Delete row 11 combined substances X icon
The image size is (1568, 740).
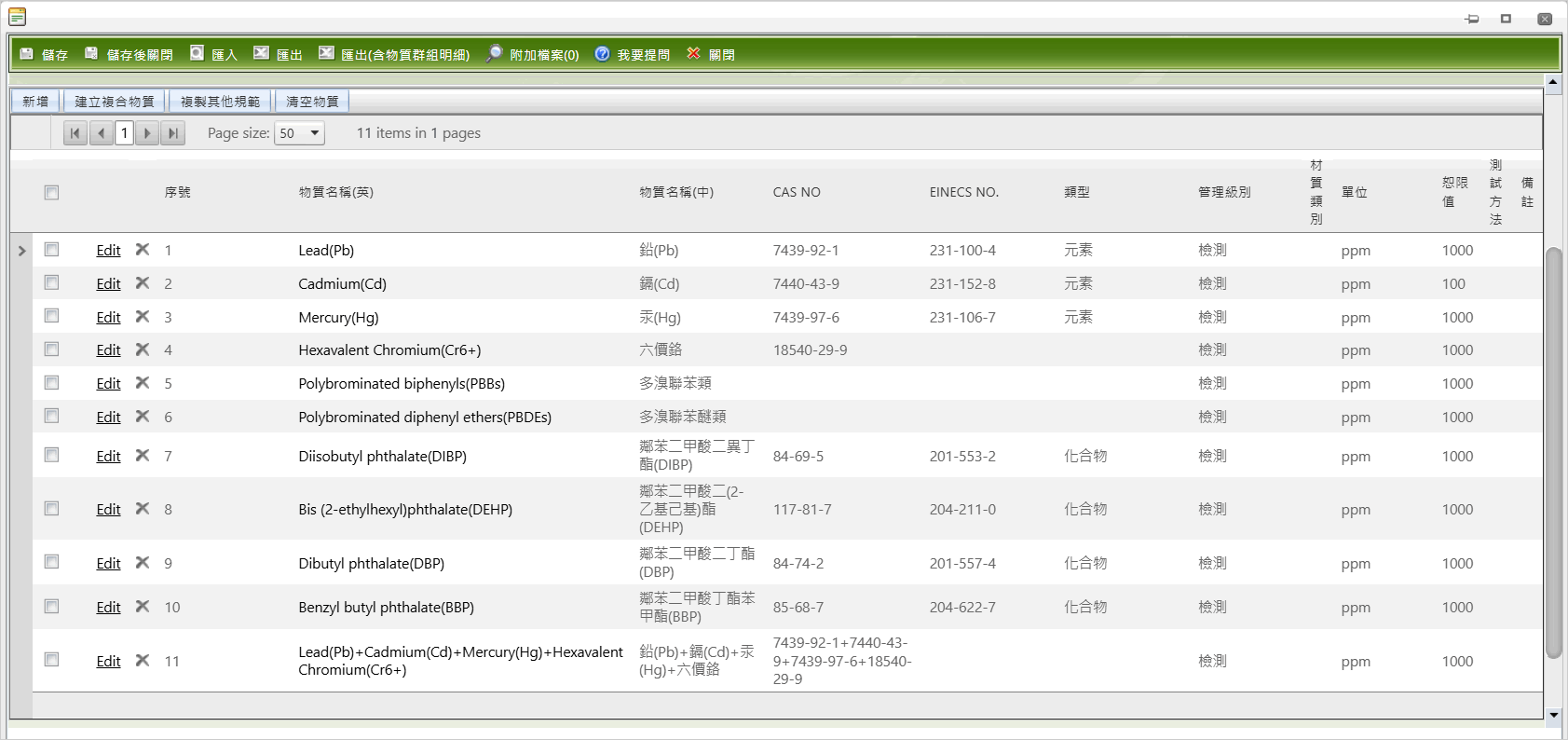(143, 661)
